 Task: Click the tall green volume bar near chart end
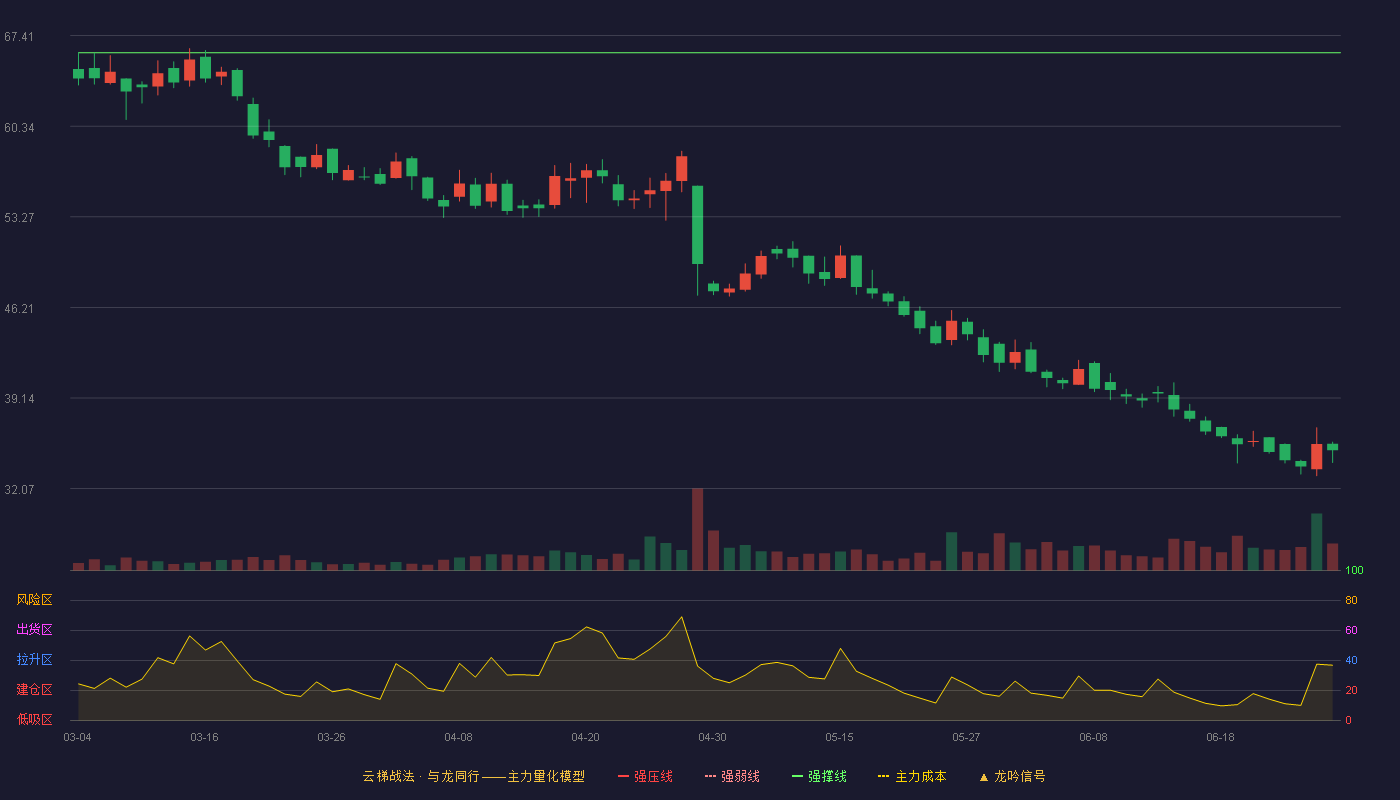(x=1317, y=542)
